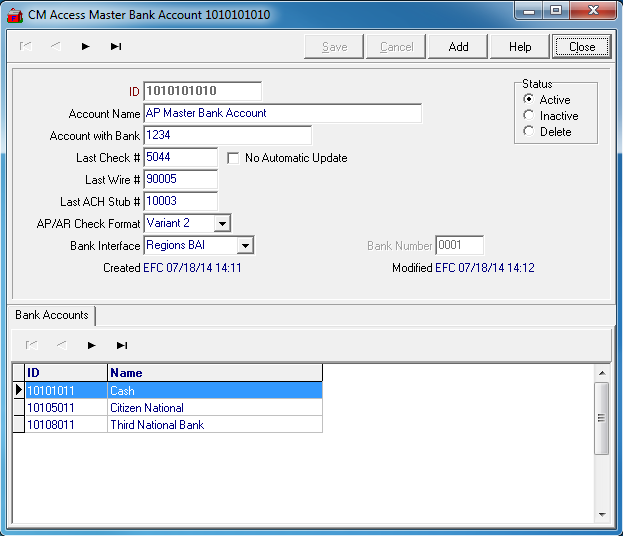Screen dimensions: 623x536
Task: Sort by the Name column header
Action: coord(214,373)
